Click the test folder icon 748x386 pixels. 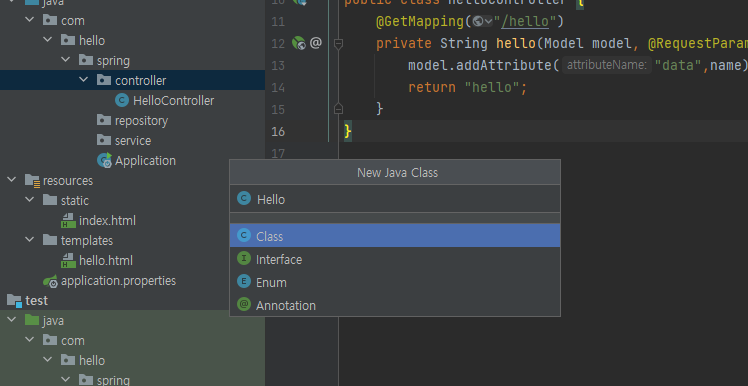coord(14,301)
